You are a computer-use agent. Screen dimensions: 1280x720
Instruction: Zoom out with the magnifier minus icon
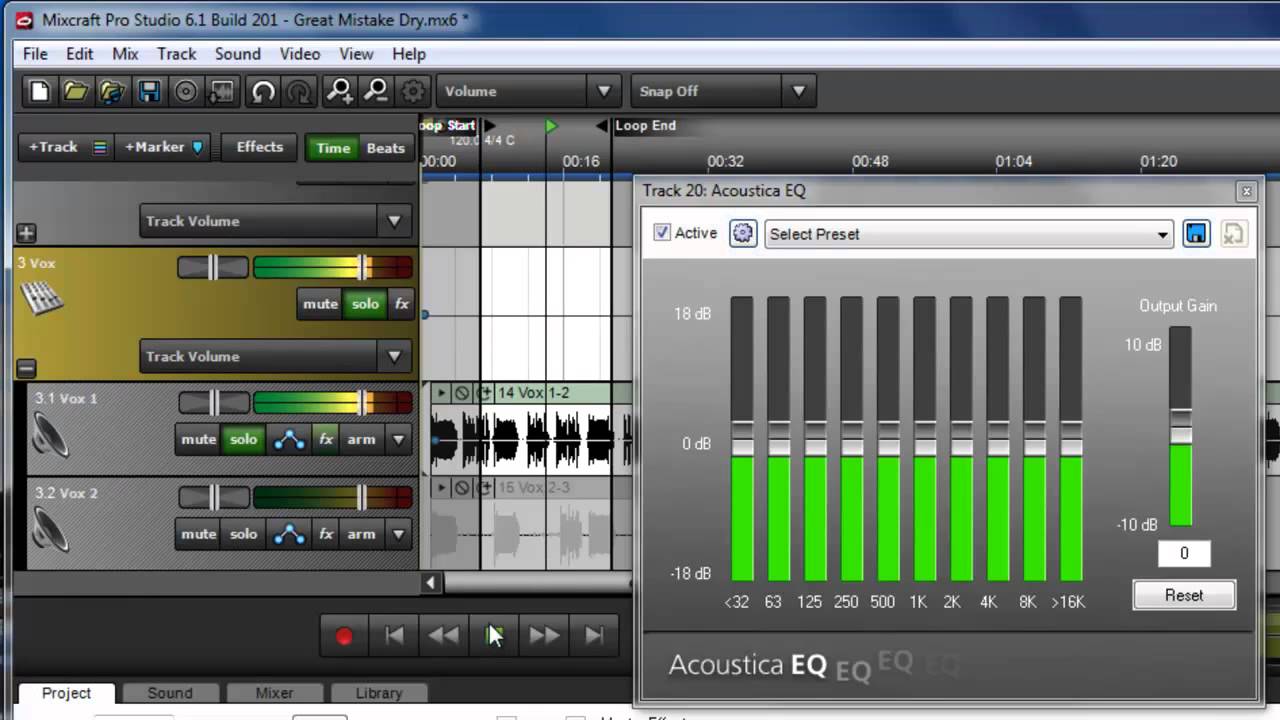(376, 91)
